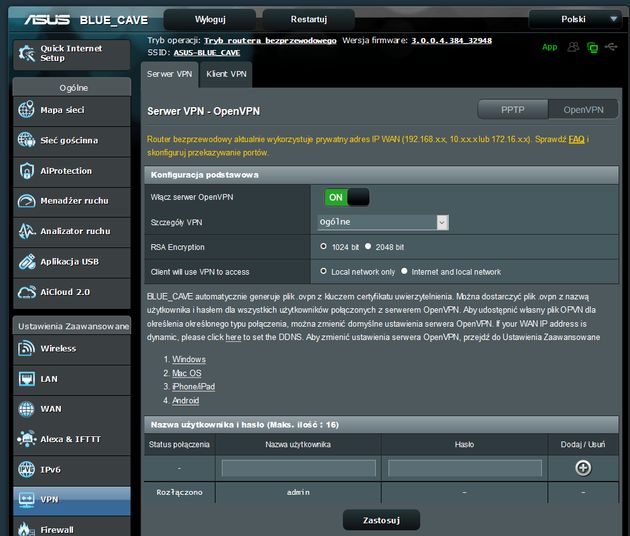The width and height of the screenshot is (630, 536).
Task: Click the LAN port icon
Action: (x=27, y=379)
